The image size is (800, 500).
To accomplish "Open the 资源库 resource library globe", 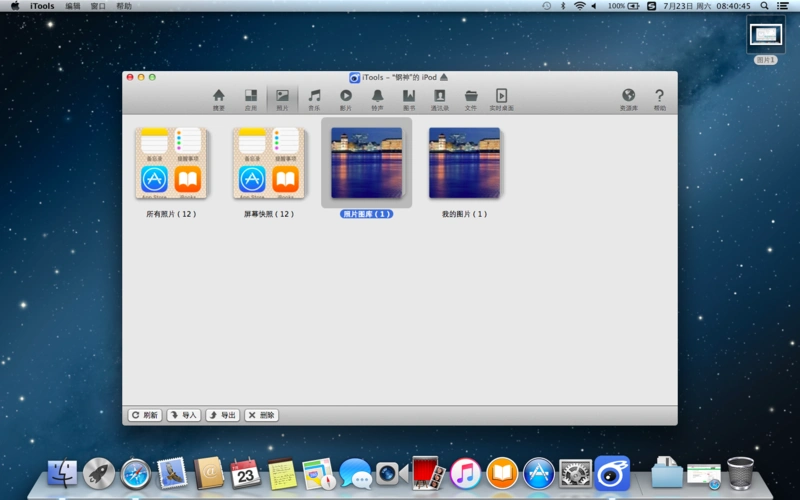I will tap(628, 98).
